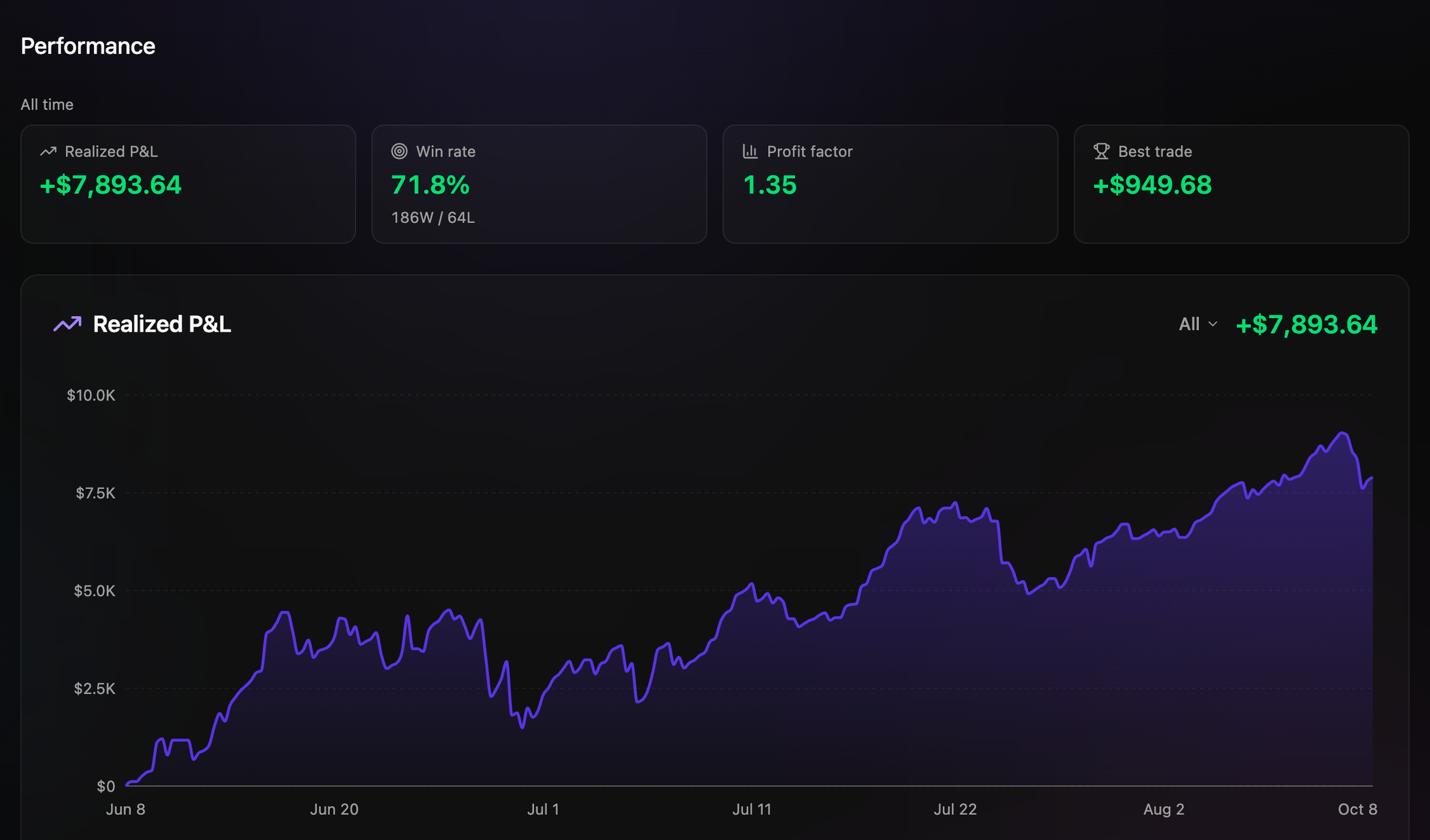Open the All time-range dropdown

click(x=1198, y=324)
